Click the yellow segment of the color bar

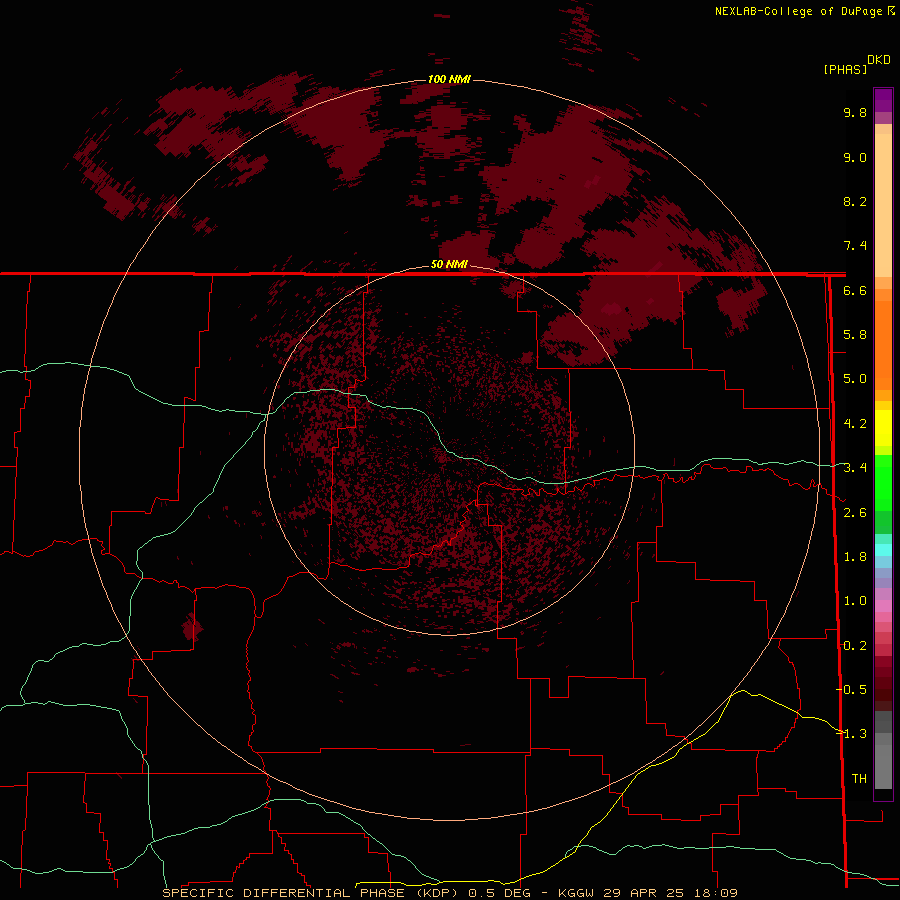click(883, 428)
